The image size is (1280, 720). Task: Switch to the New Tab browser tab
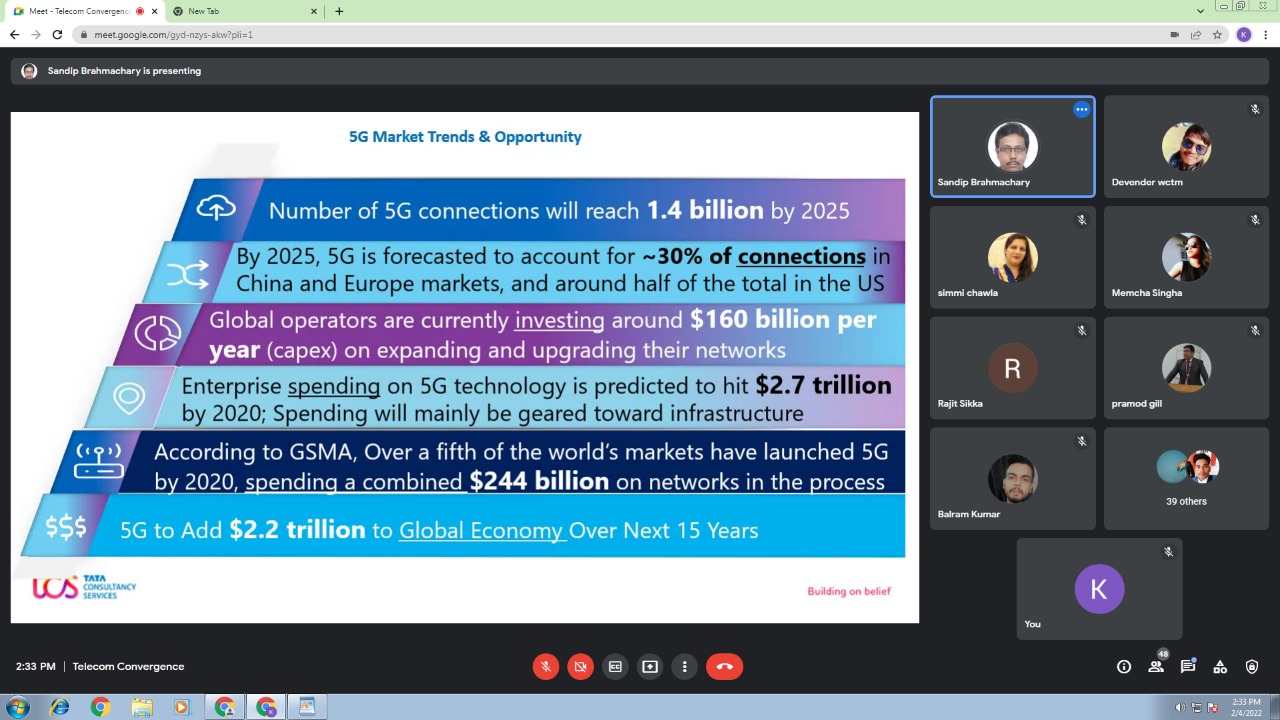coord(240,11)
